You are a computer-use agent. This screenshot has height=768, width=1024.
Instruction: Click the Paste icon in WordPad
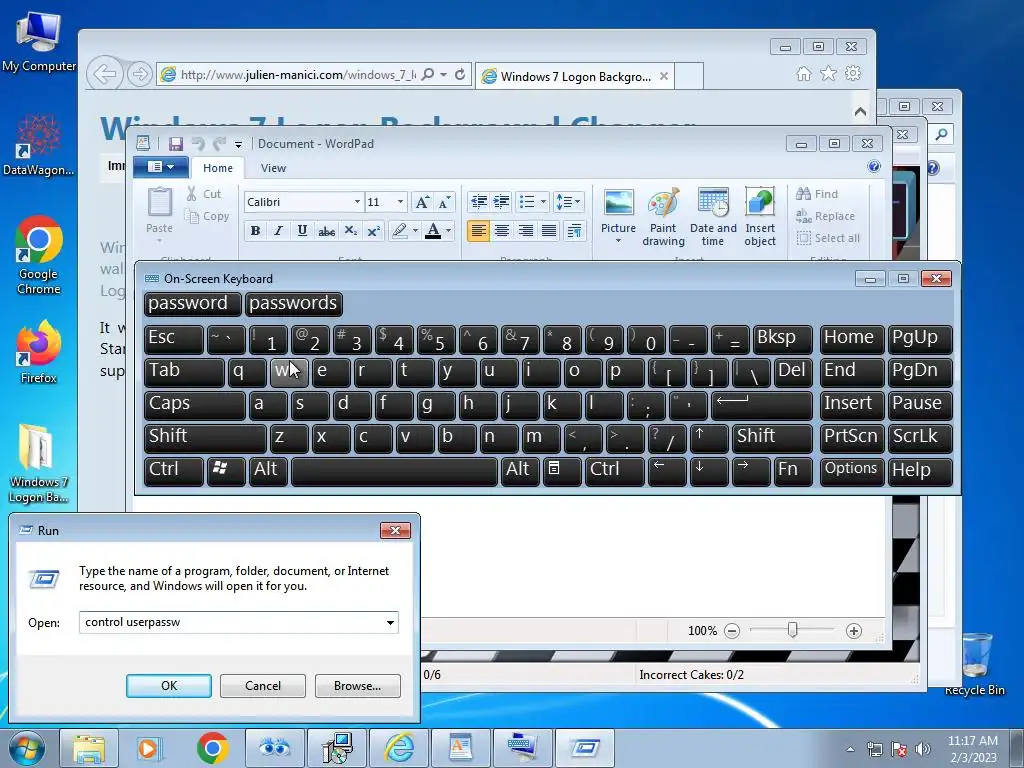pyautogui.click(x=159, y=201)
